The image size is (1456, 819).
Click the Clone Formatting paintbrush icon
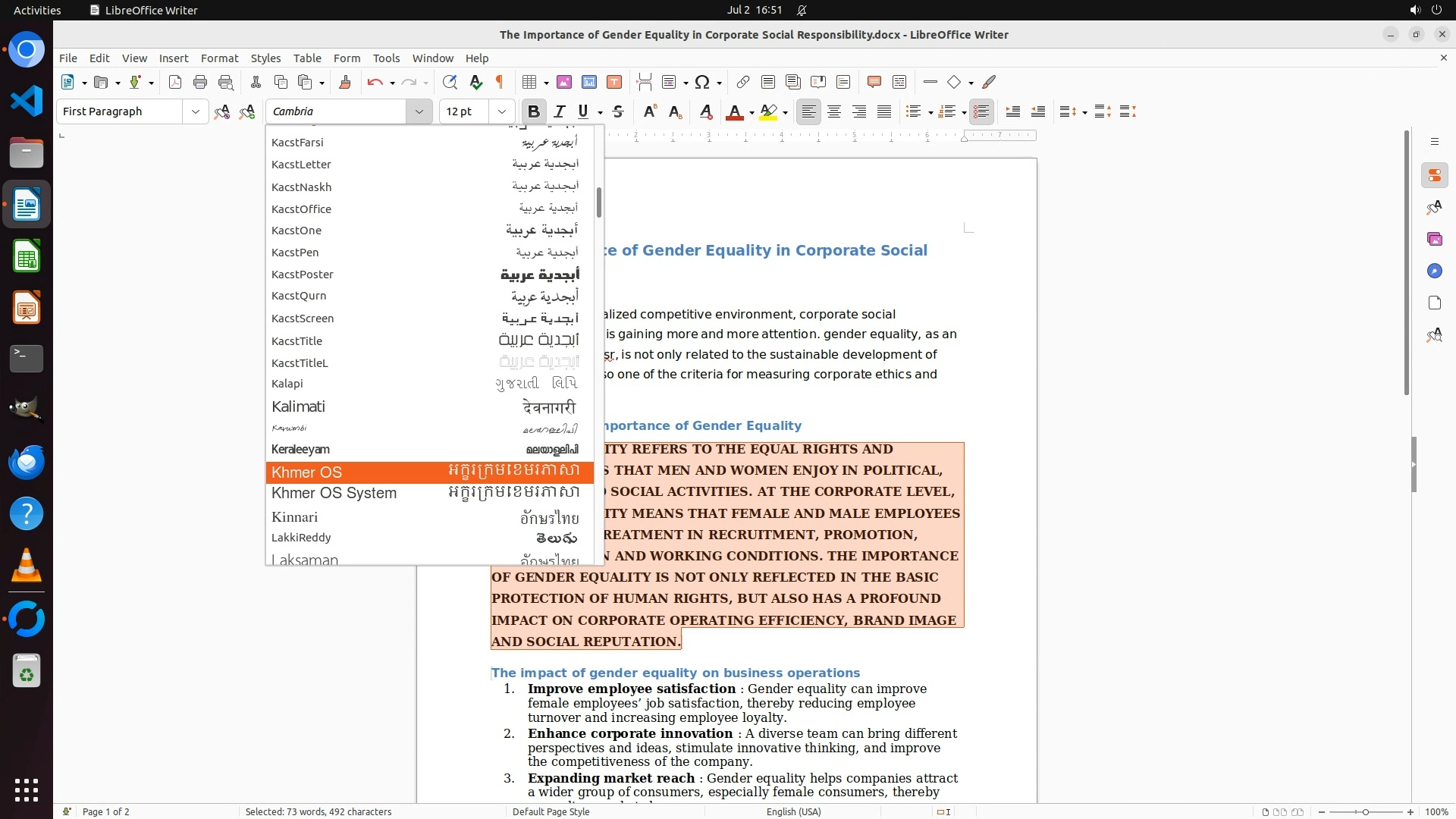pos(345,82)
